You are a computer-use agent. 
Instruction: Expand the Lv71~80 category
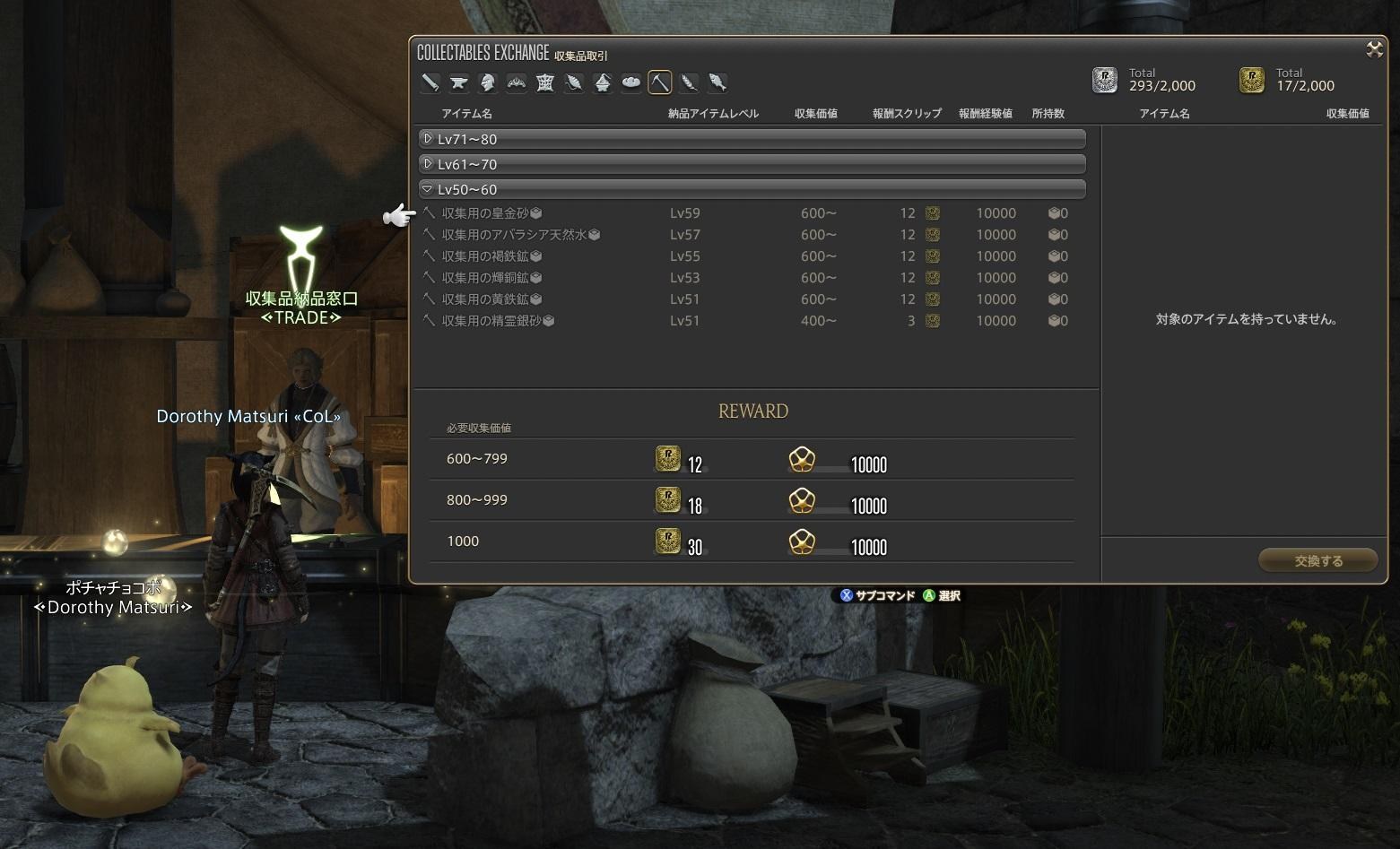(752, 139)
